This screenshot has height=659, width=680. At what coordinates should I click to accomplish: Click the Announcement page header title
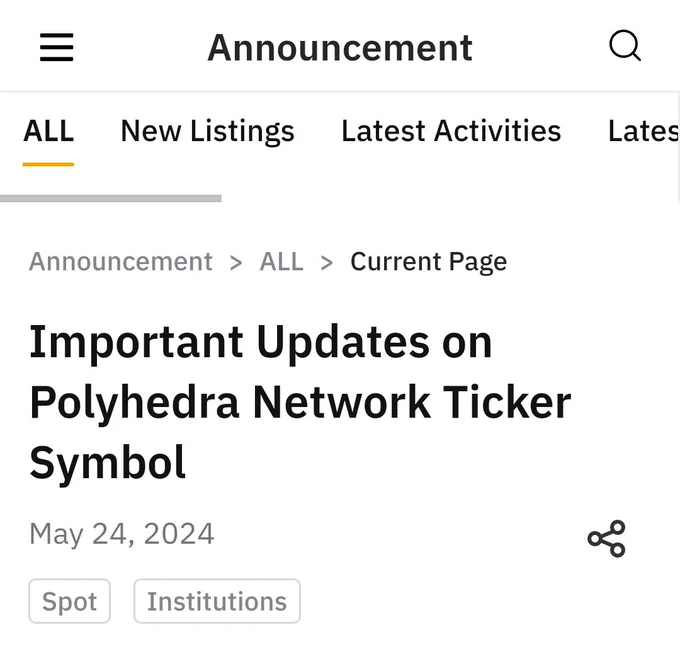pos(340,48)
